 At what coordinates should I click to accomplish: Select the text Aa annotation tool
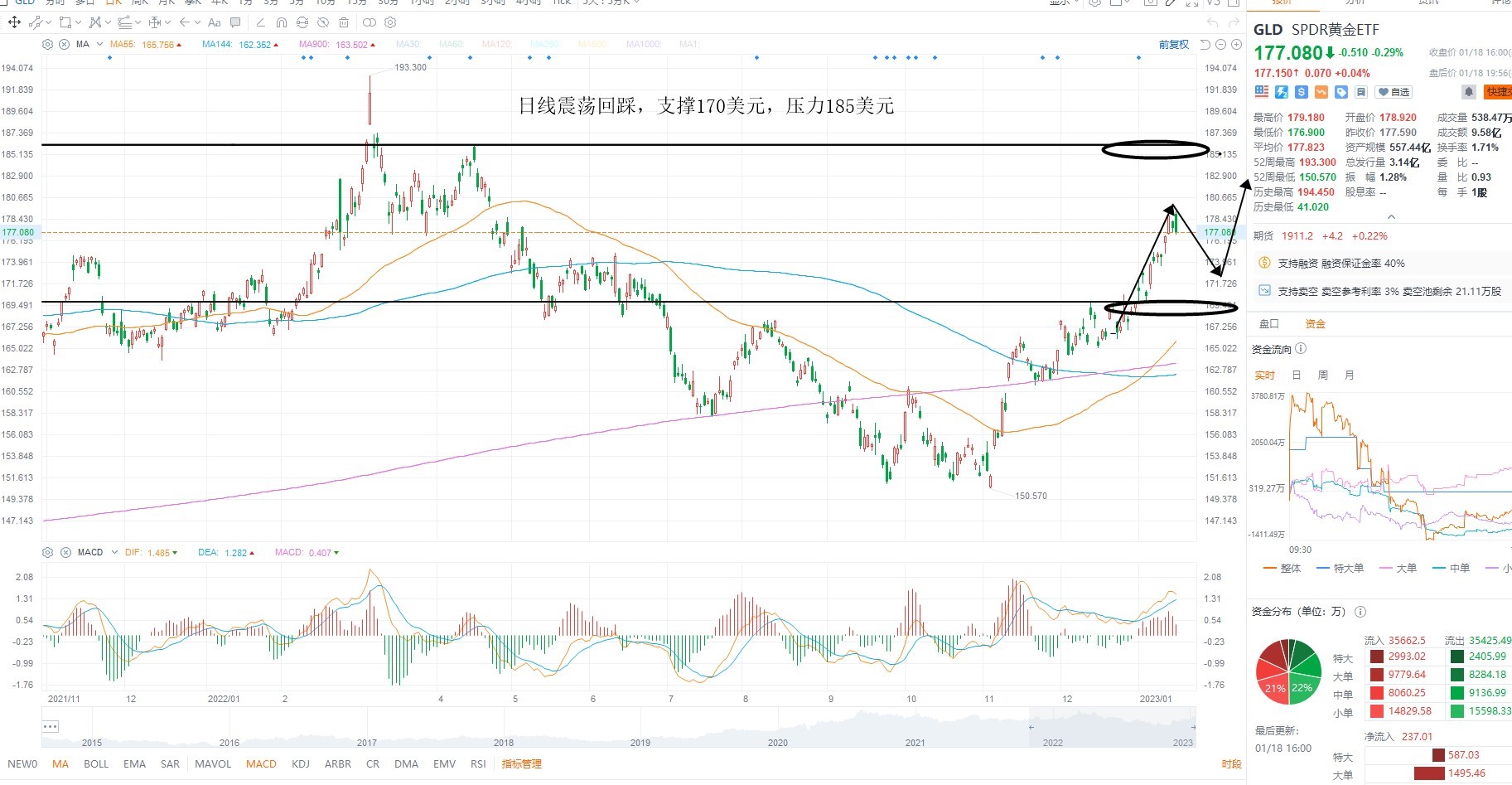click(215, 22)
